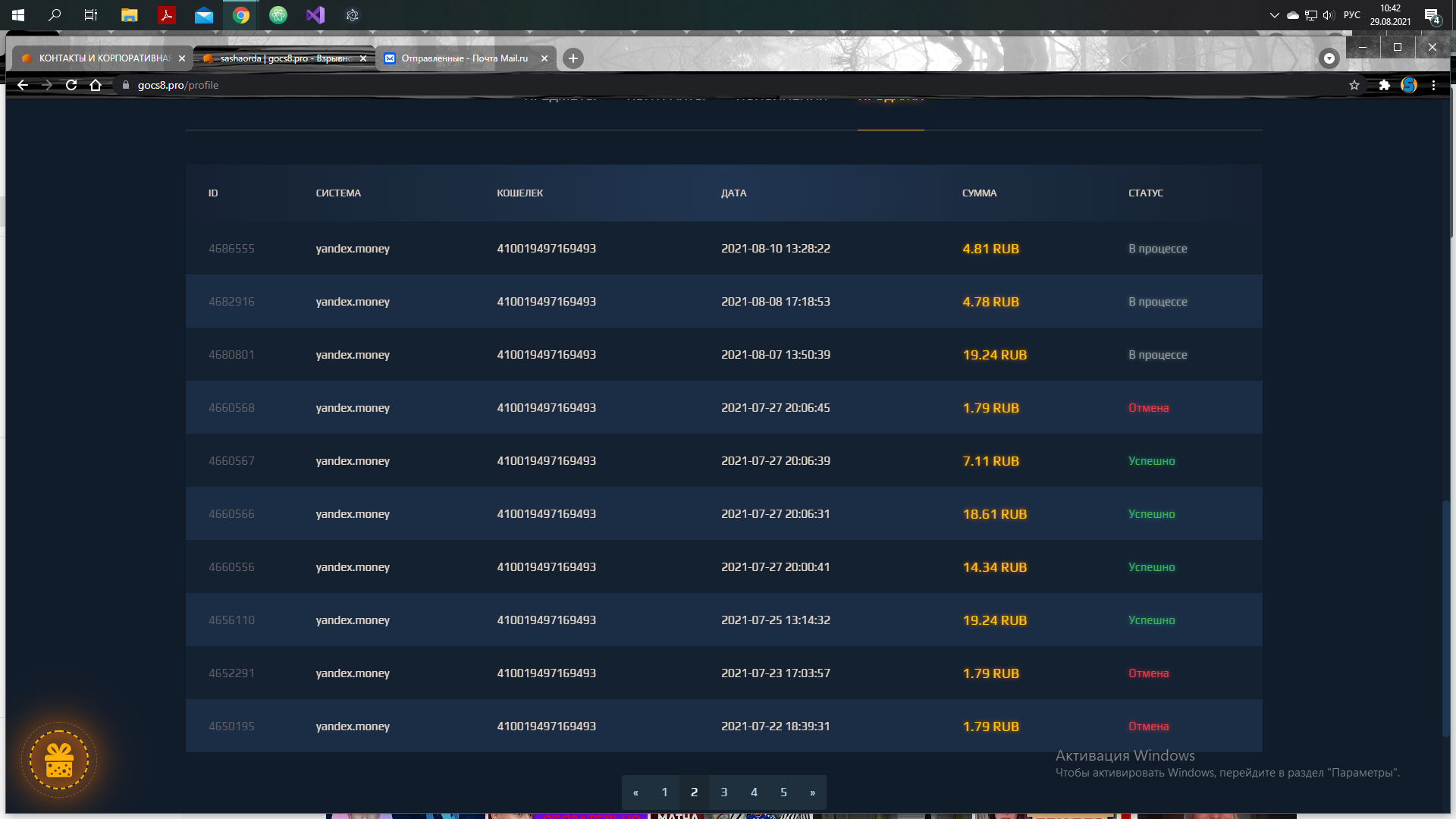This screenshot has height=819, width=1456.
Task: Click the wallet number in row 4656110
Action: 547,620
